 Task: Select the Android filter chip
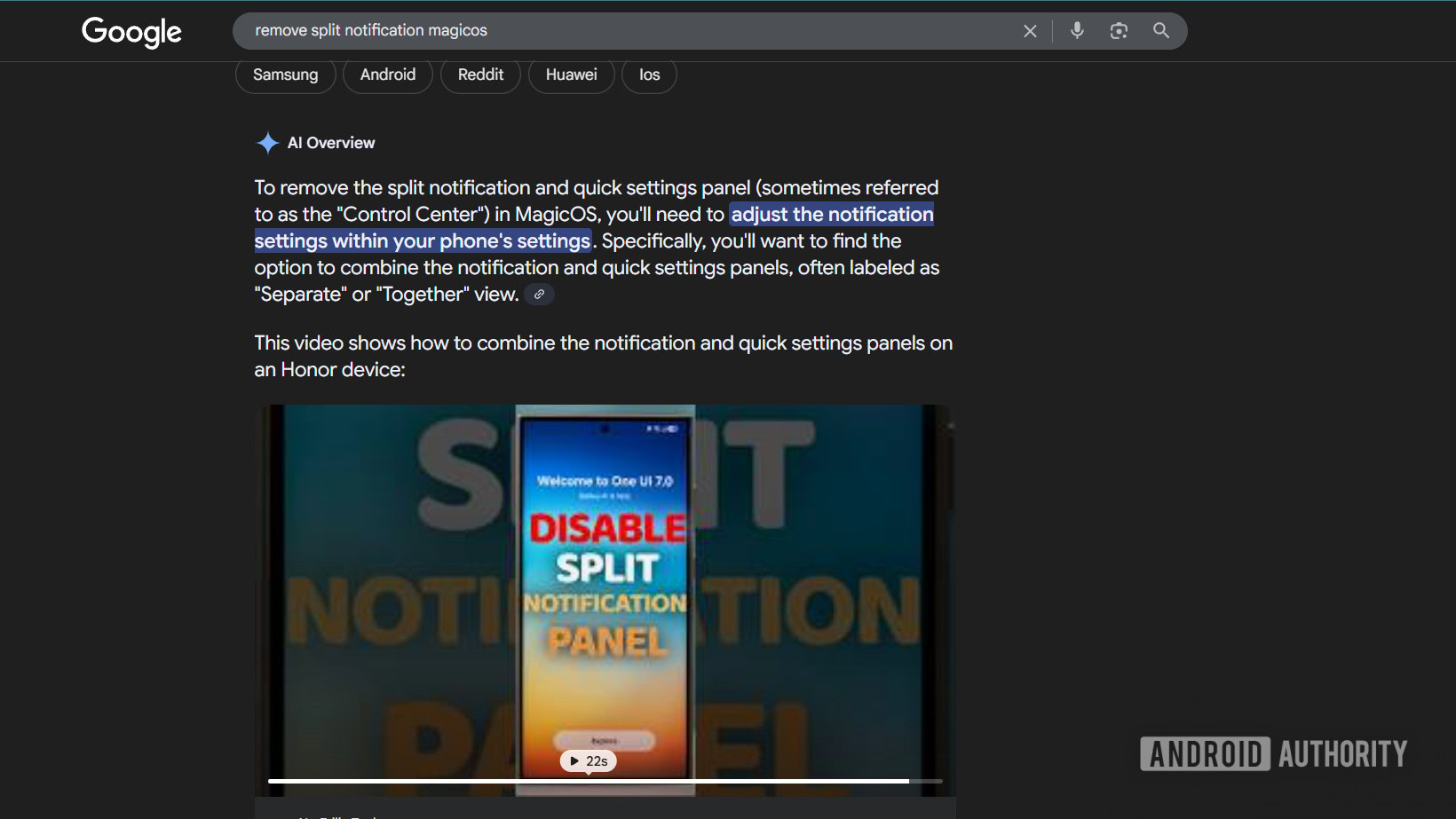pos(387,75)
